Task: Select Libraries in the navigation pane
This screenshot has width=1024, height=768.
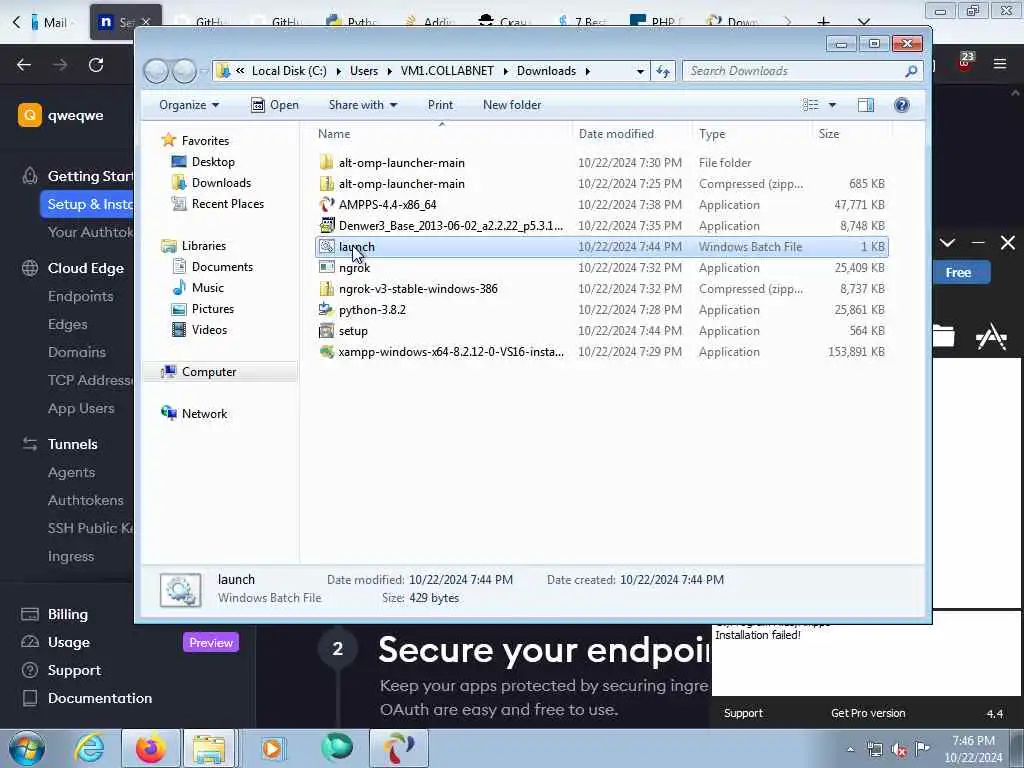Action: click(x=204, y=246)
